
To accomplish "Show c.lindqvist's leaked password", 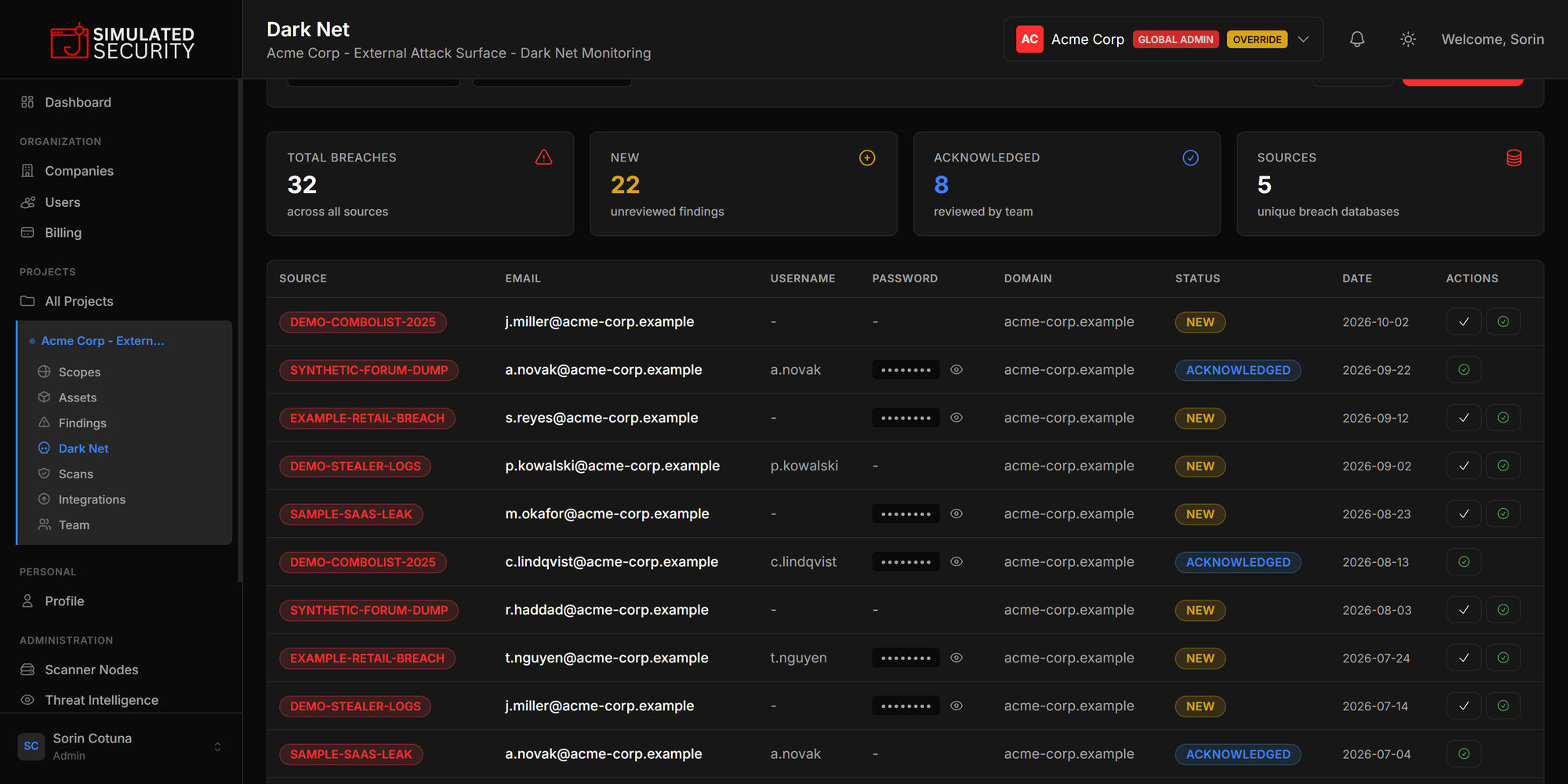I will [956, 561].
